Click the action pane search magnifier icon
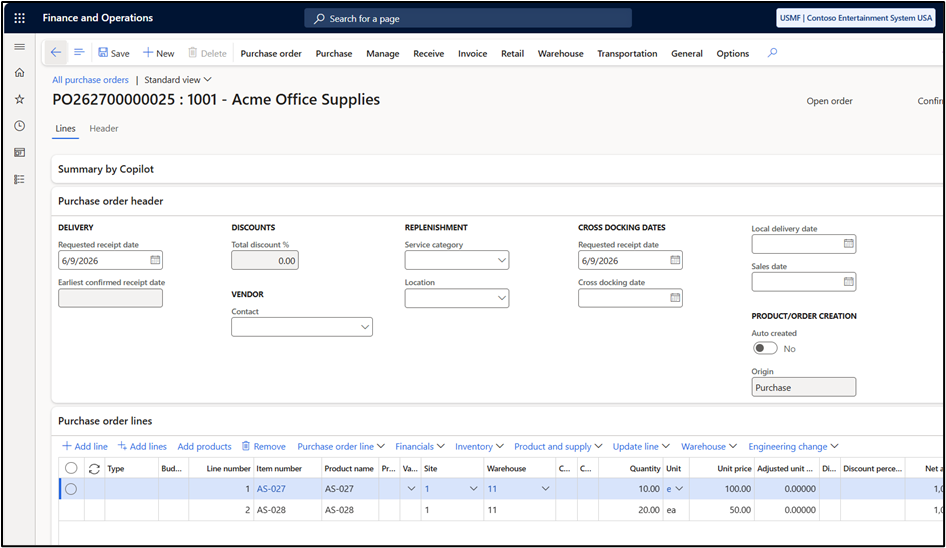 click(x=772, y=53)
